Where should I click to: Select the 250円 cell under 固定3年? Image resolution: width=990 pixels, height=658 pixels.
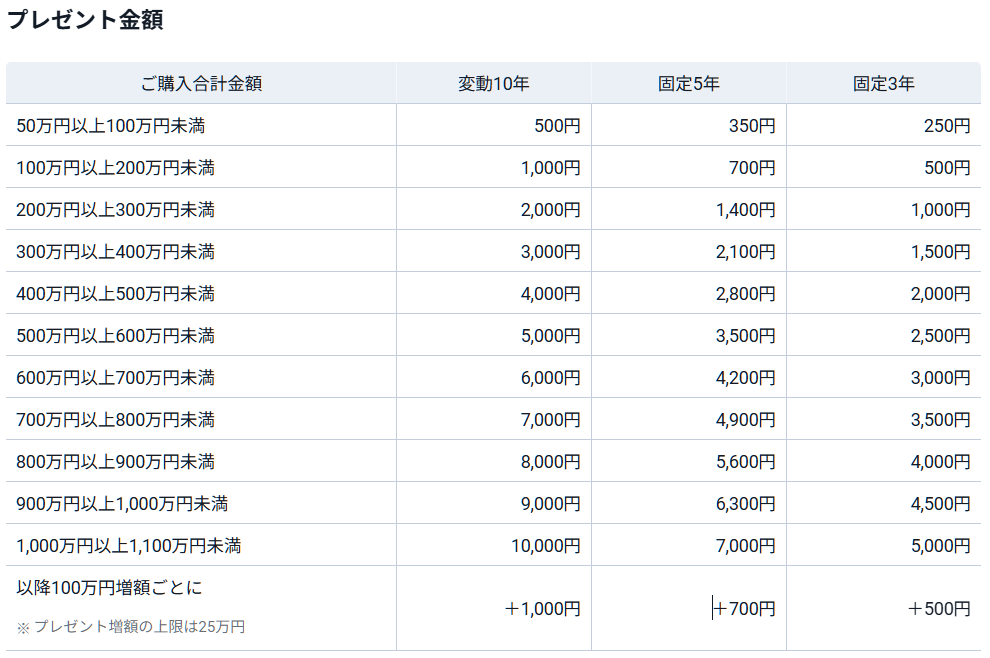pyautogui.click(x=947, y=126)
